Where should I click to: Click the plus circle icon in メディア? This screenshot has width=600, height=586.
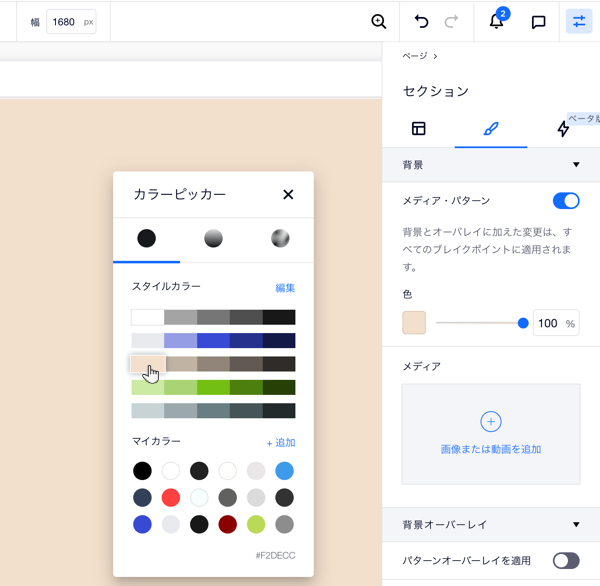click(491, 421)
